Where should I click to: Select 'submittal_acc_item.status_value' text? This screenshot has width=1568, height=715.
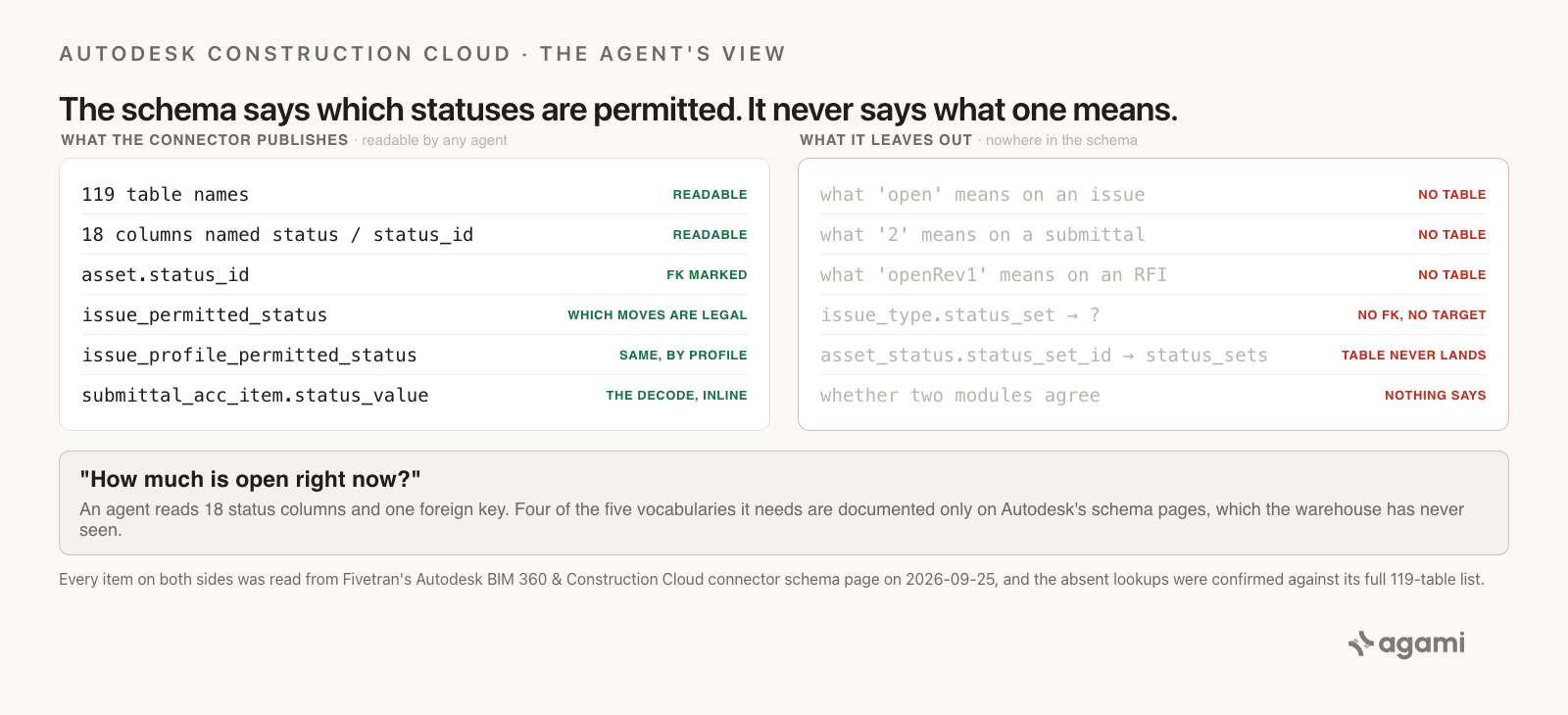point(255,395)
